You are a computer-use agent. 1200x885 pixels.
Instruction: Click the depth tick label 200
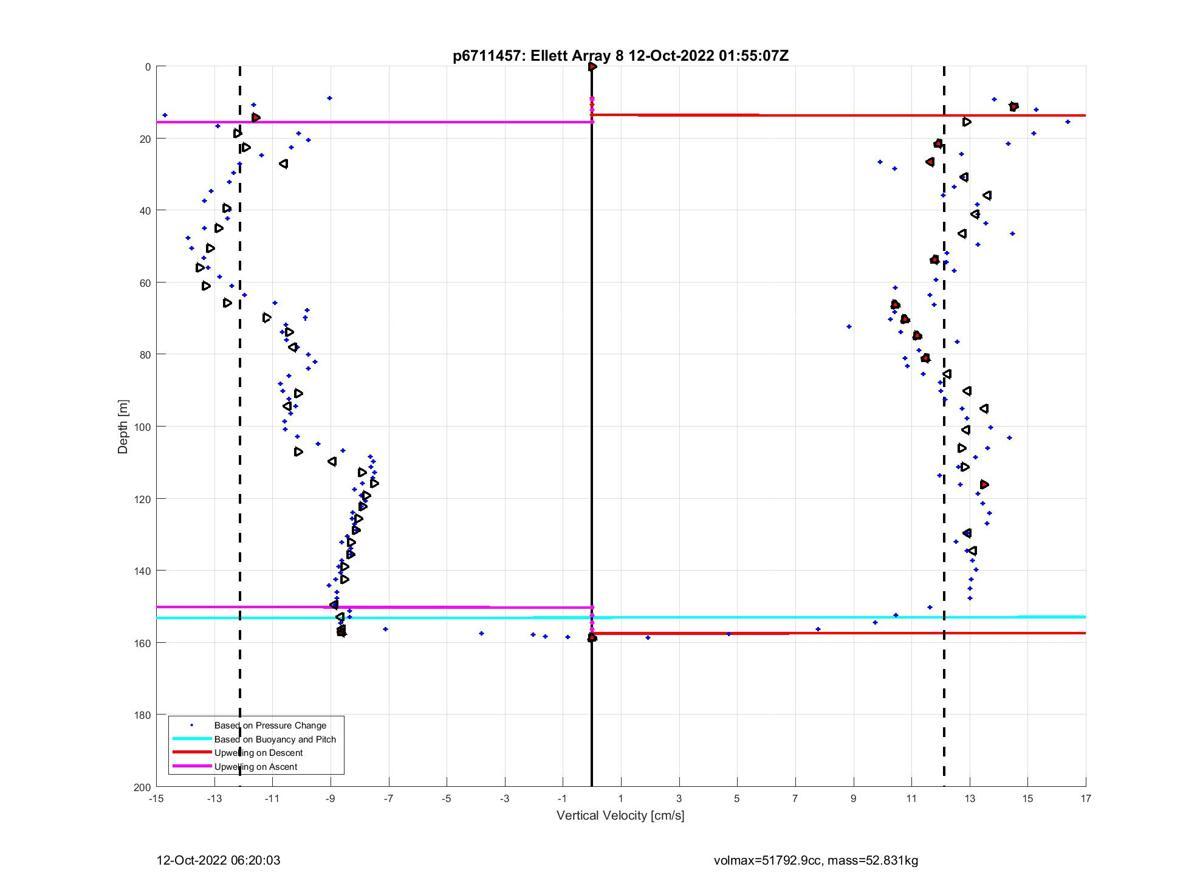click(x=142, y=787)
